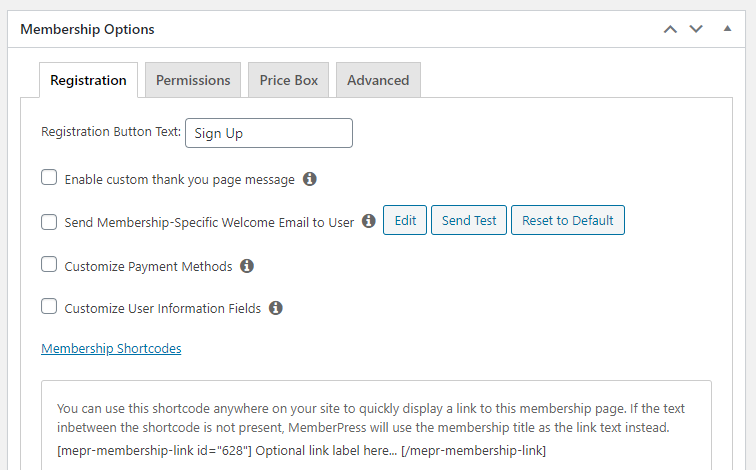Screen dimensions: 756x470
Task: Open the Price Box tab
Action: tap(289, 80)
